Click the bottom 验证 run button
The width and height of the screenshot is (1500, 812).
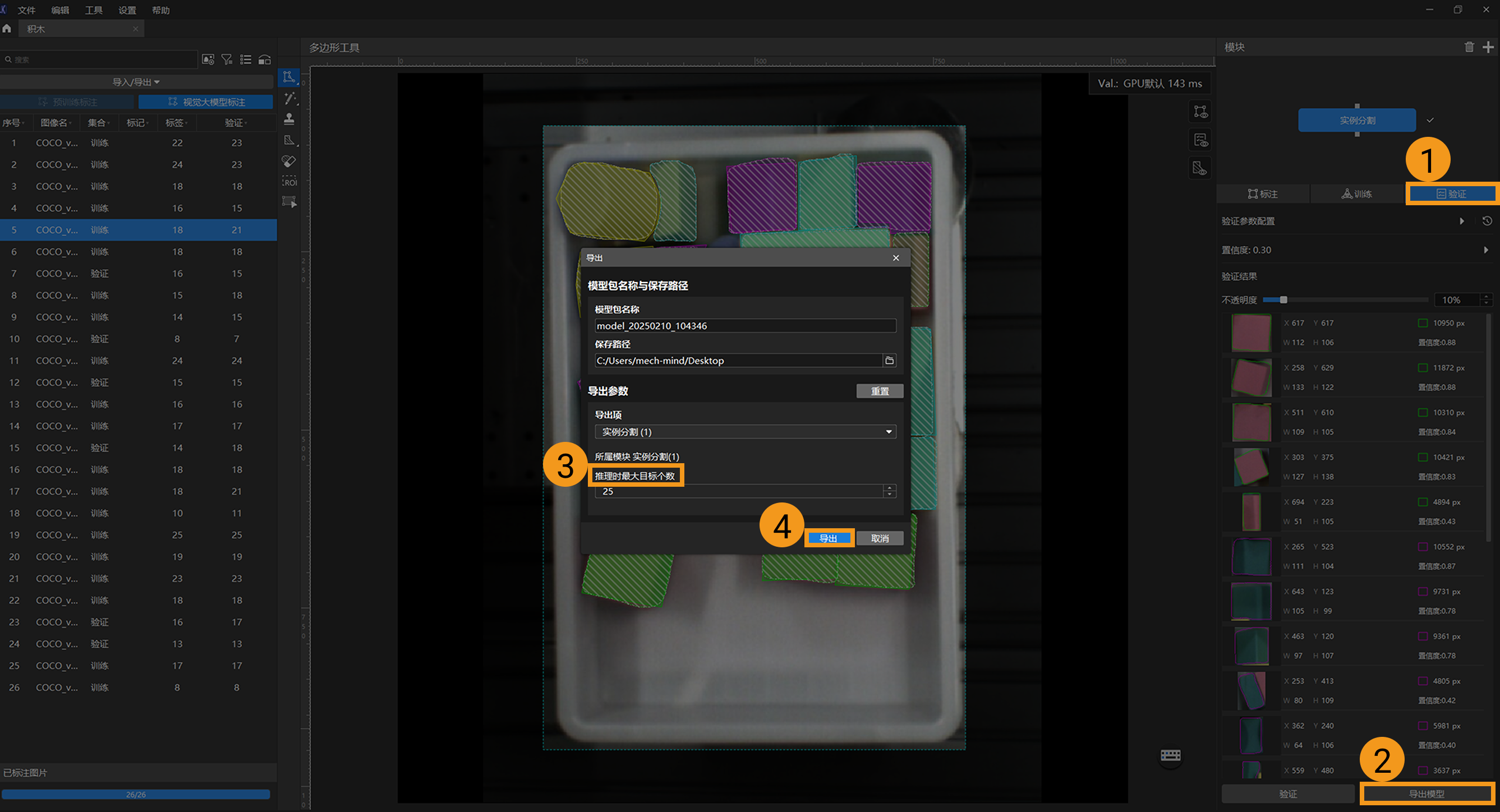[1288, 794]
